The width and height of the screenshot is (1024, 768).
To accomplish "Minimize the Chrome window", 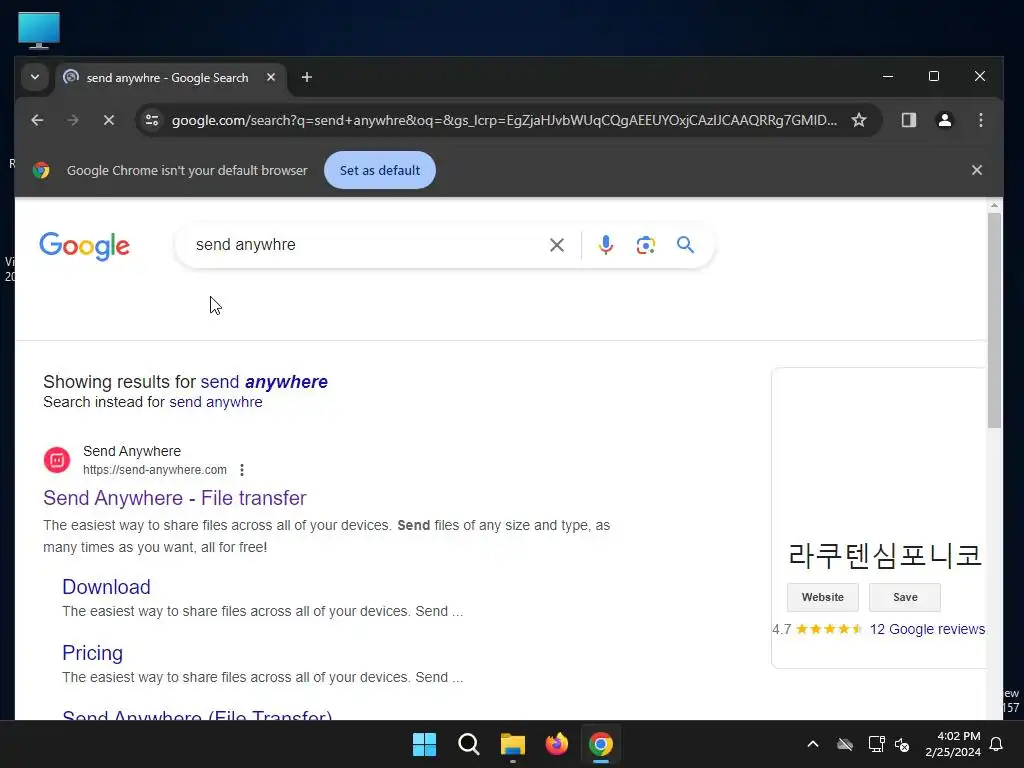I will point(888,76).
